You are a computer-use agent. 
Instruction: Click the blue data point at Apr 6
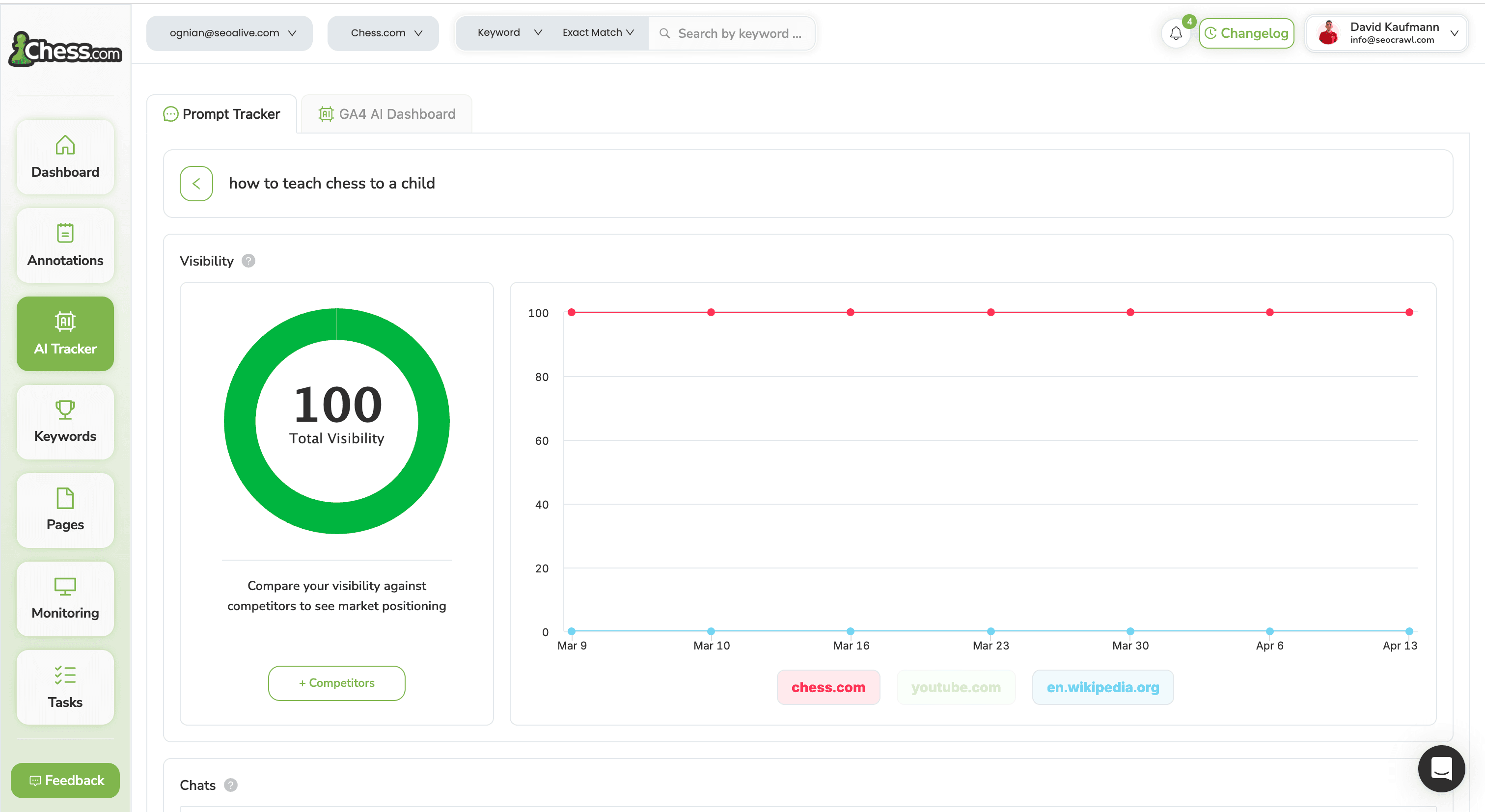[x=1269, y=631]
